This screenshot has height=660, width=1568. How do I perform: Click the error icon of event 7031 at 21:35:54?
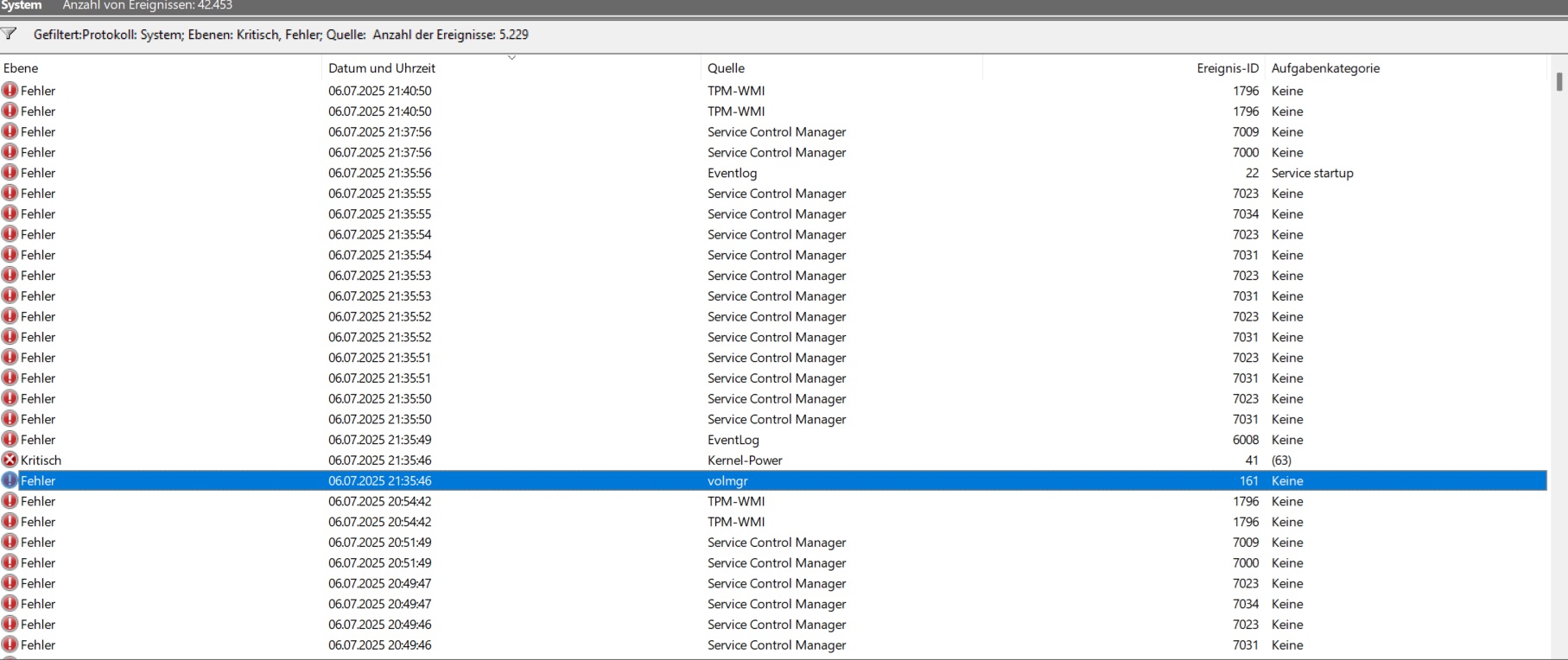[x=10, y=255]
